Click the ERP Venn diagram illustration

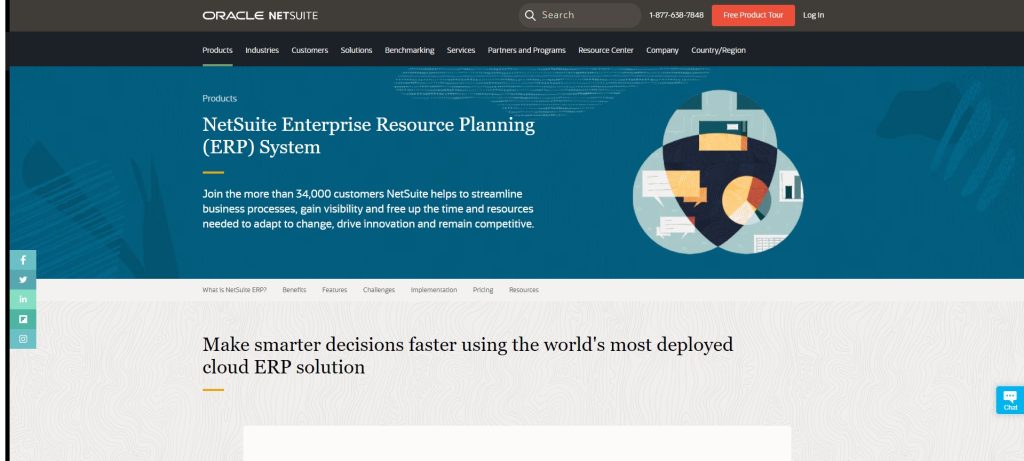click(x=718, y=172)
